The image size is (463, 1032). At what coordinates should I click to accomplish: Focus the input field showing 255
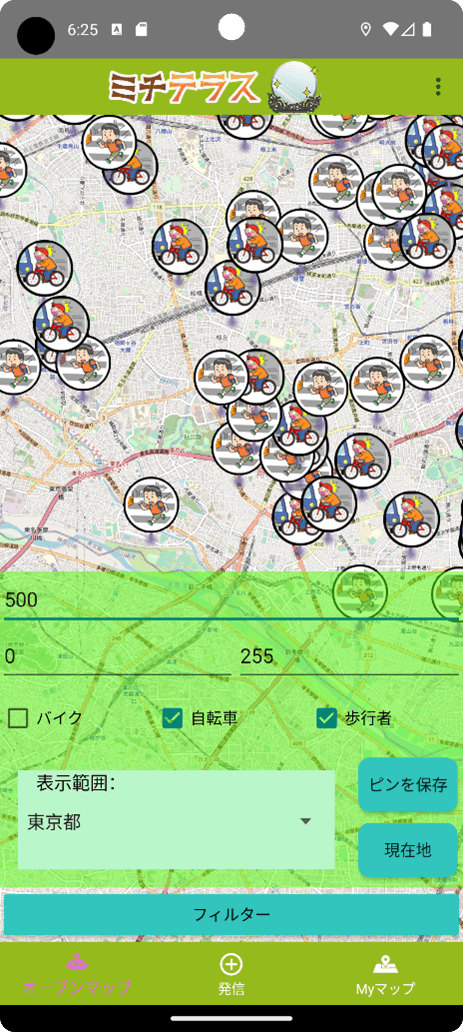tap(349, 657)
